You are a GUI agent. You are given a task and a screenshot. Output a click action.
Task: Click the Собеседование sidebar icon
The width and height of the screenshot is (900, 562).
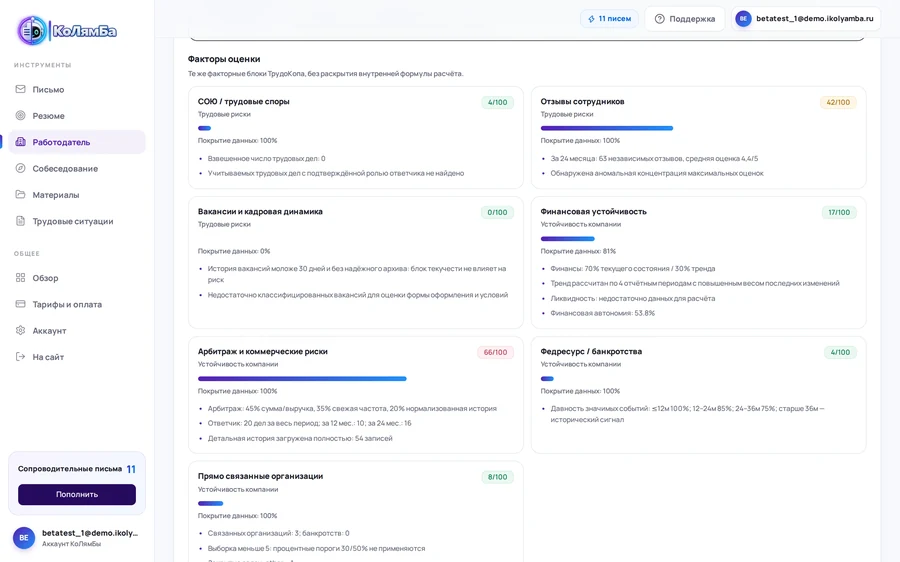(x=21, y=168)
